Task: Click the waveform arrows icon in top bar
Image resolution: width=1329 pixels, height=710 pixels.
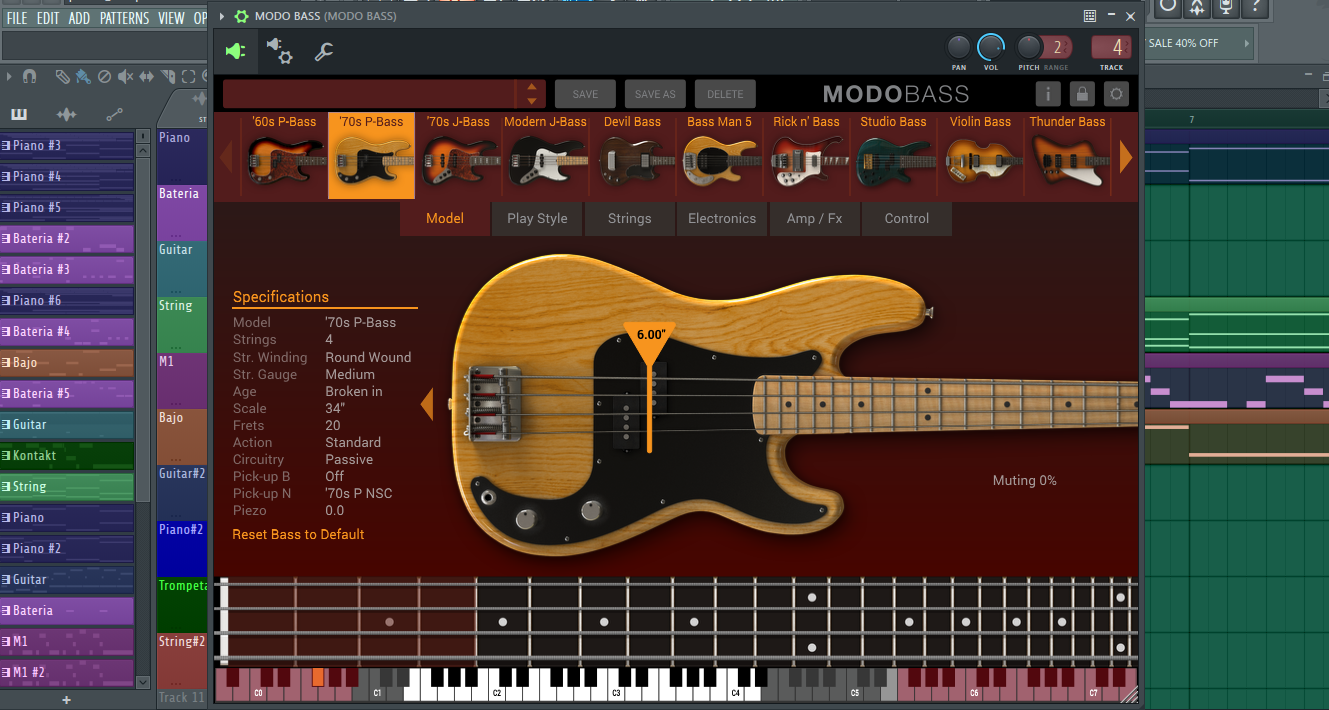Action: coord(1196,7)
